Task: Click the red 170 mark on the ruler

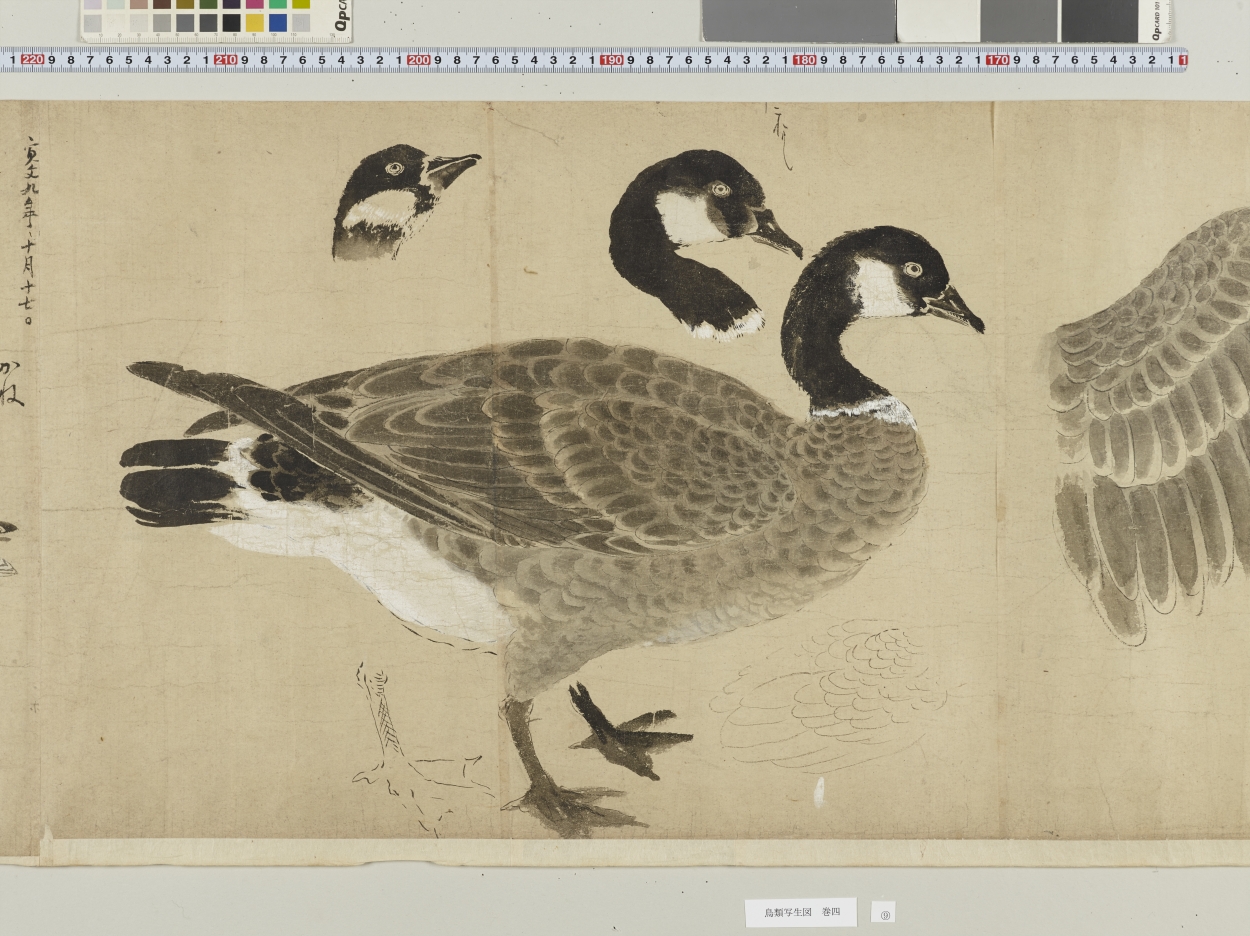Action: 997,60
